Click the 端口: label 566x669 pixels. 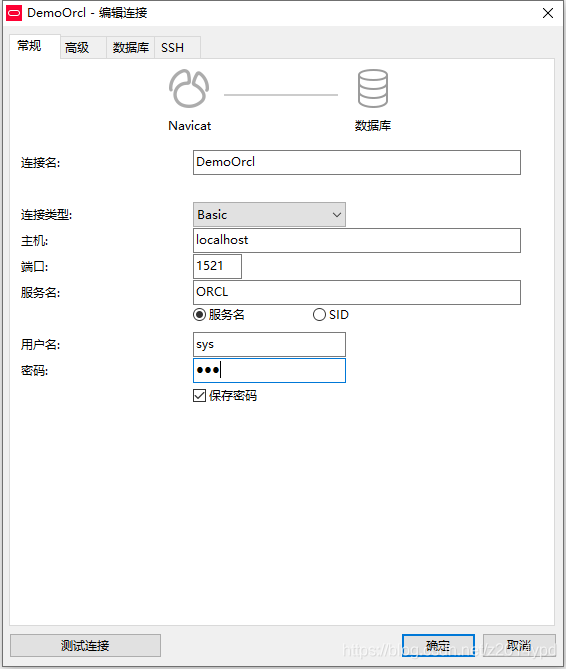(x=35, y=267)
